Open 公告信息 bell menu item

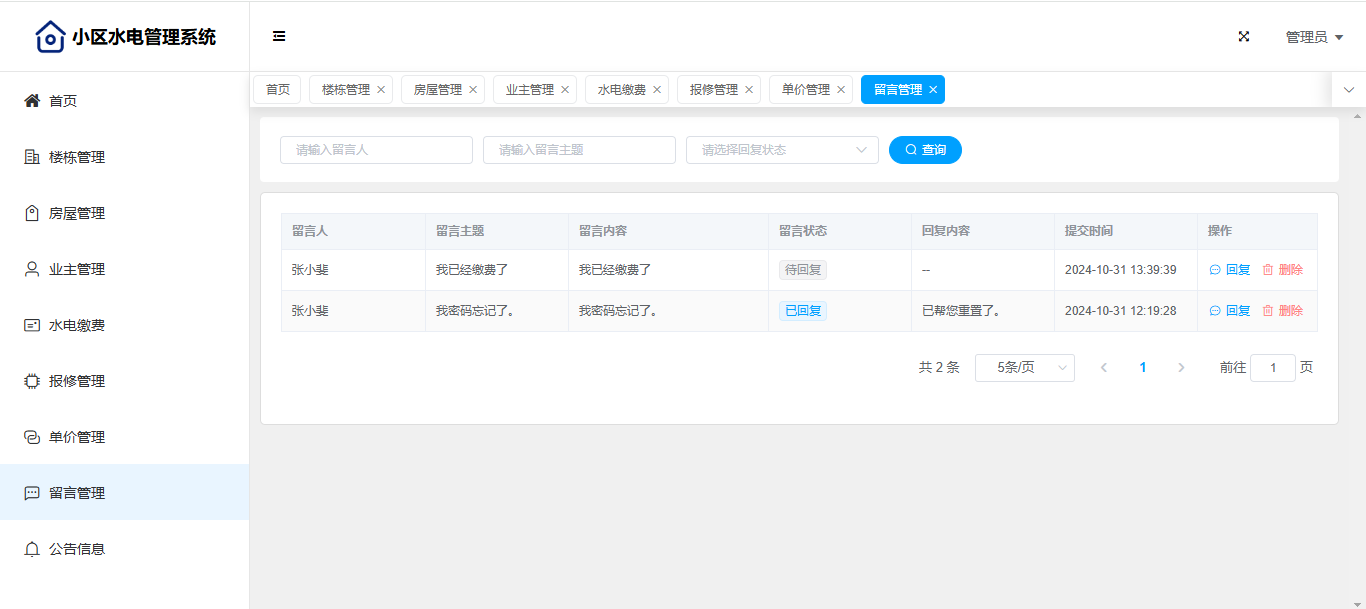(x=76, y=549)
